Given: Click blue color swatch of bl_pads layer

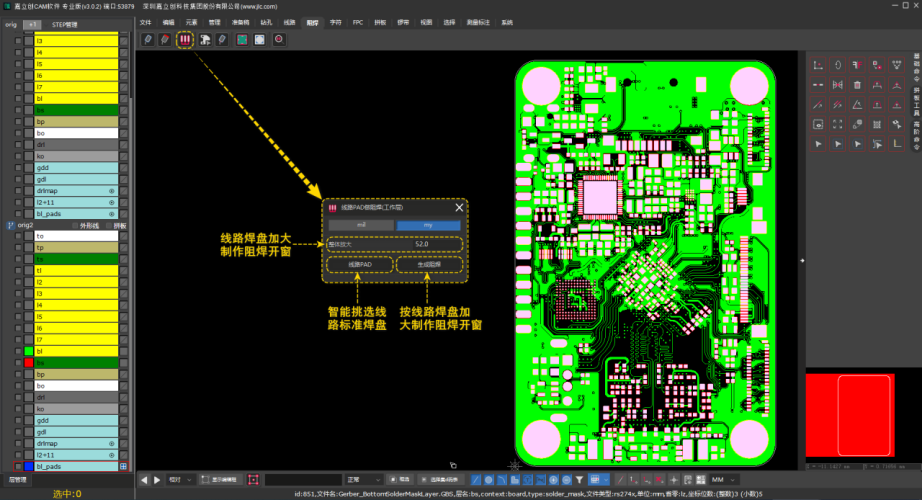Looking at the screenshot, I should coord(29,466).
